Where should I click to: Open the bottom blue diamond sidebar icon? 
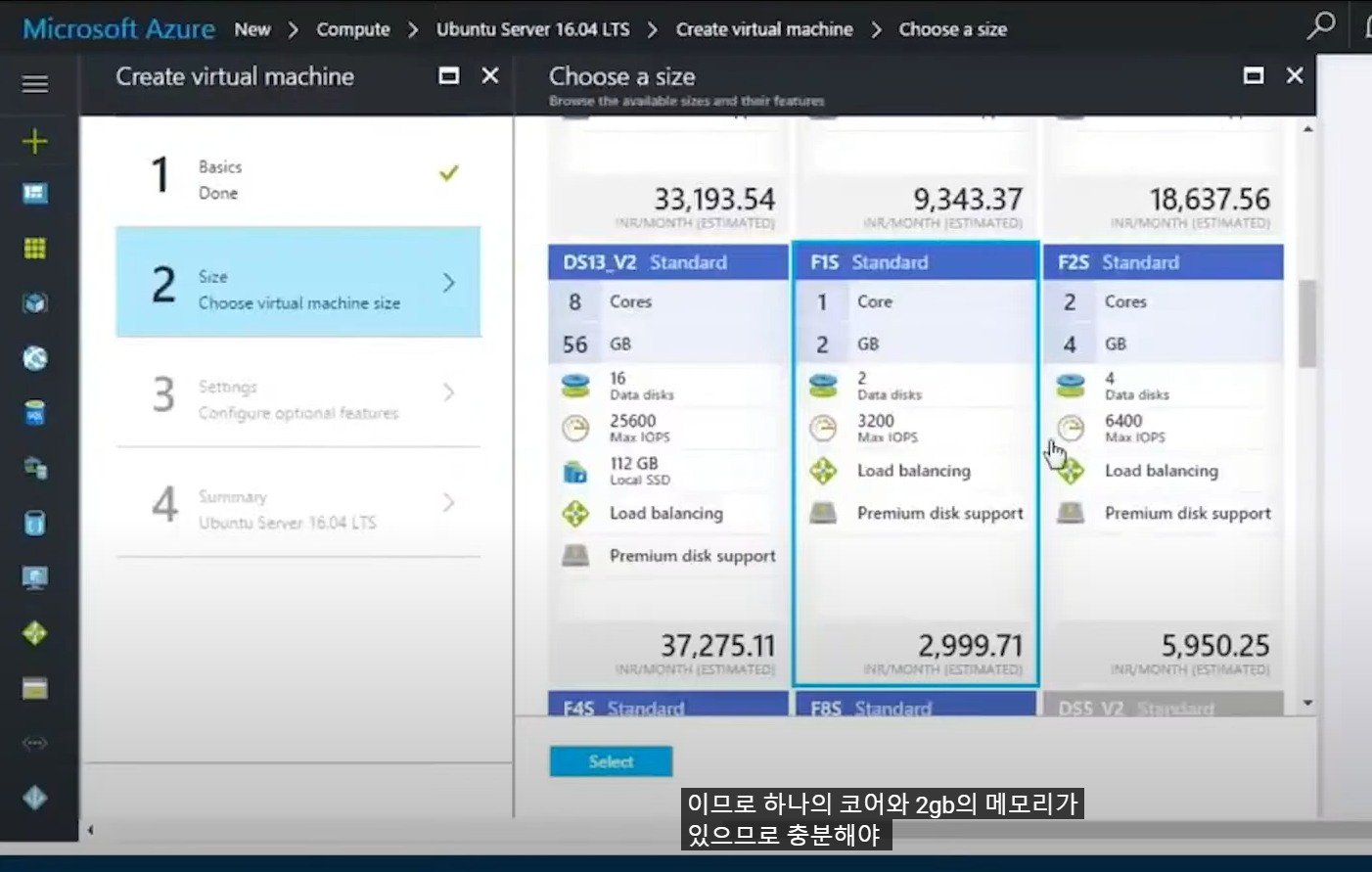coord(35,799)
